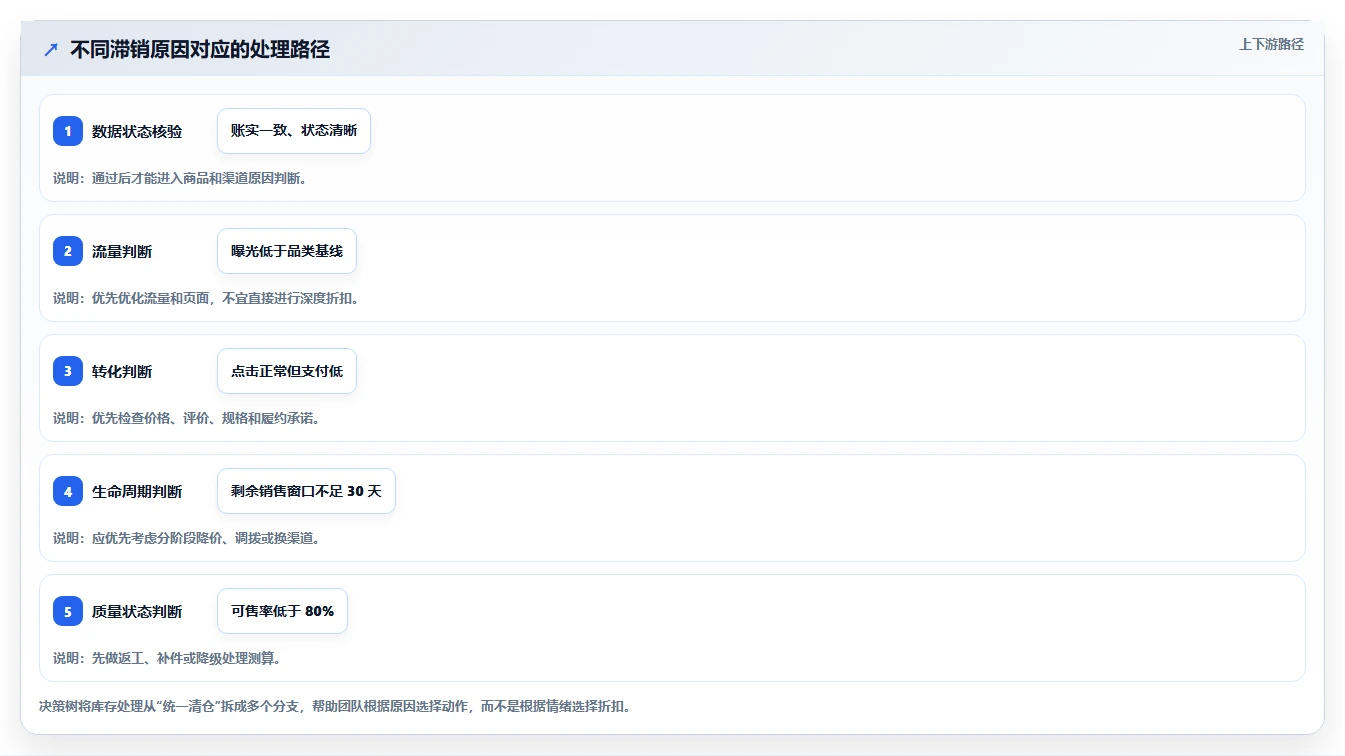Click note about 通过后才能进入商品和渠道原因判断

coord(180,178)
